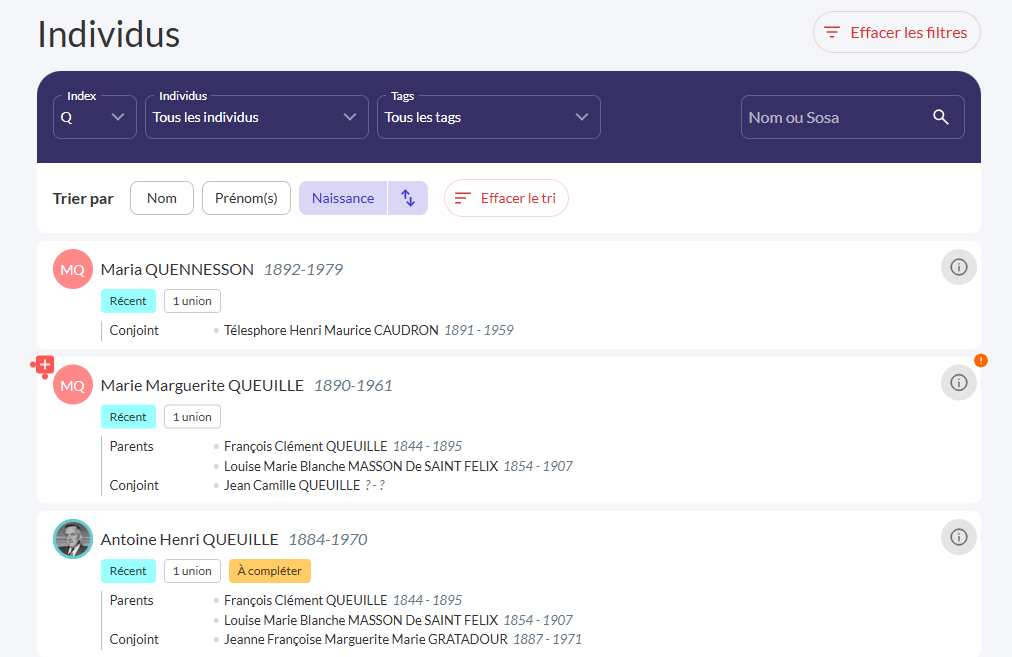Screen dimensions: 1012x657
Task: Open info icon for Antoine Henri QUEUILLE
Action: (958, 537)
